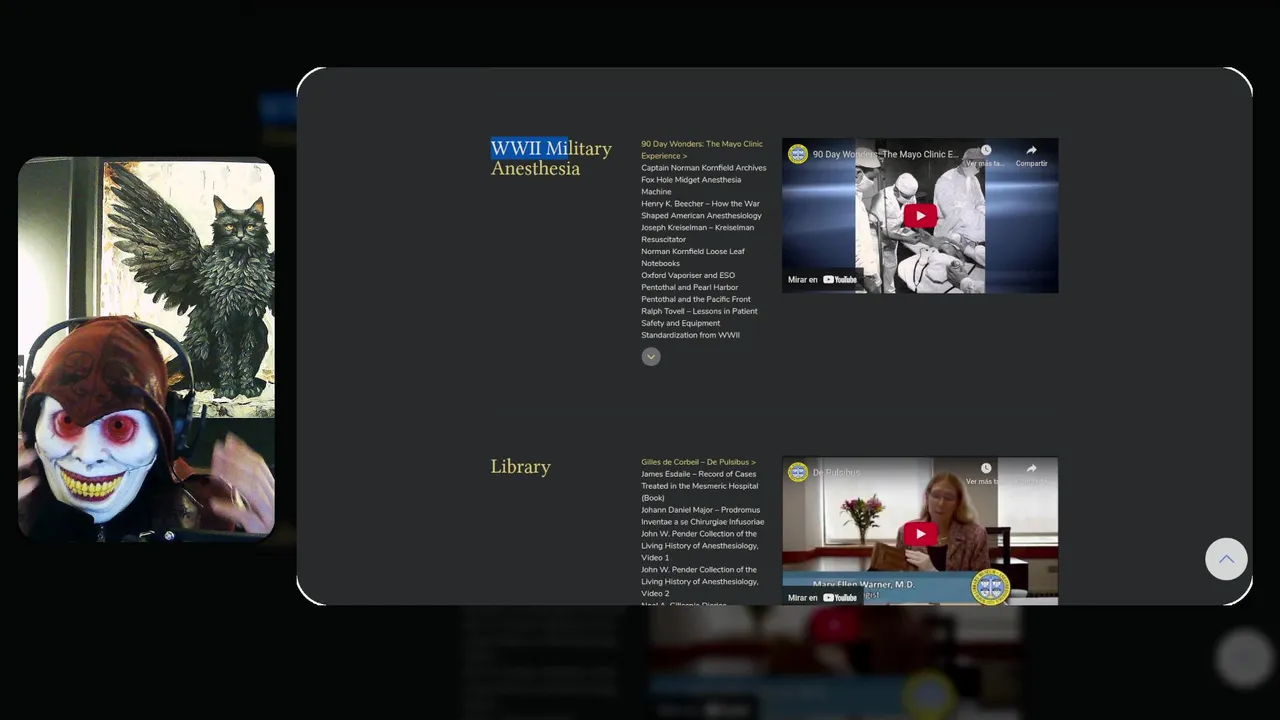1280x720 pixels.
Task: Open Oxford Vaporiser and ESO link
Action: point(688,276)
